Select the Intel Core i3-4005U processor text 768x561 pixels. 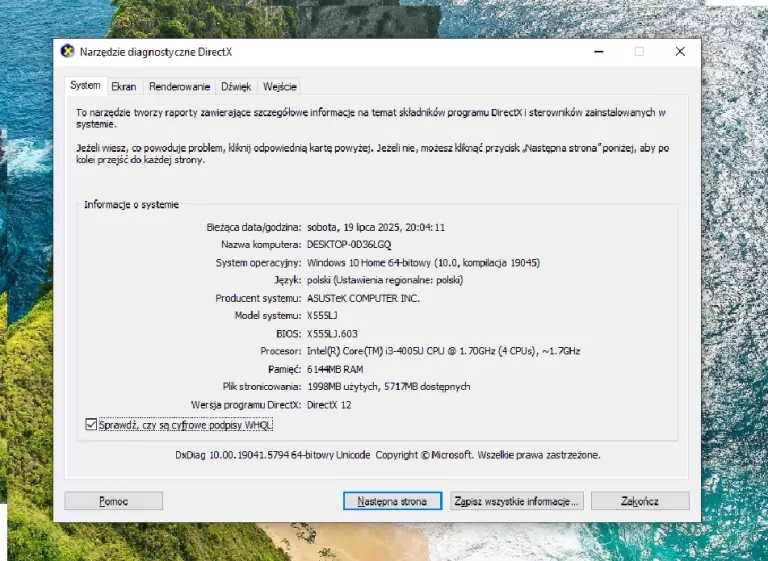[443, 351]
